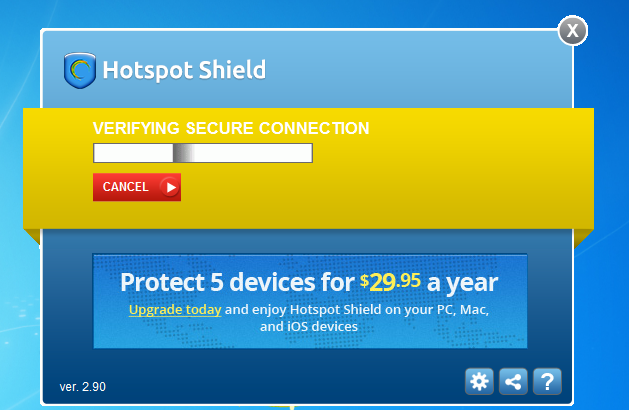Image resolution: width=629 pixels, height=410 pixels.
Task: Click the $29.95 price in the banner
Action: [x=391, y=281]
